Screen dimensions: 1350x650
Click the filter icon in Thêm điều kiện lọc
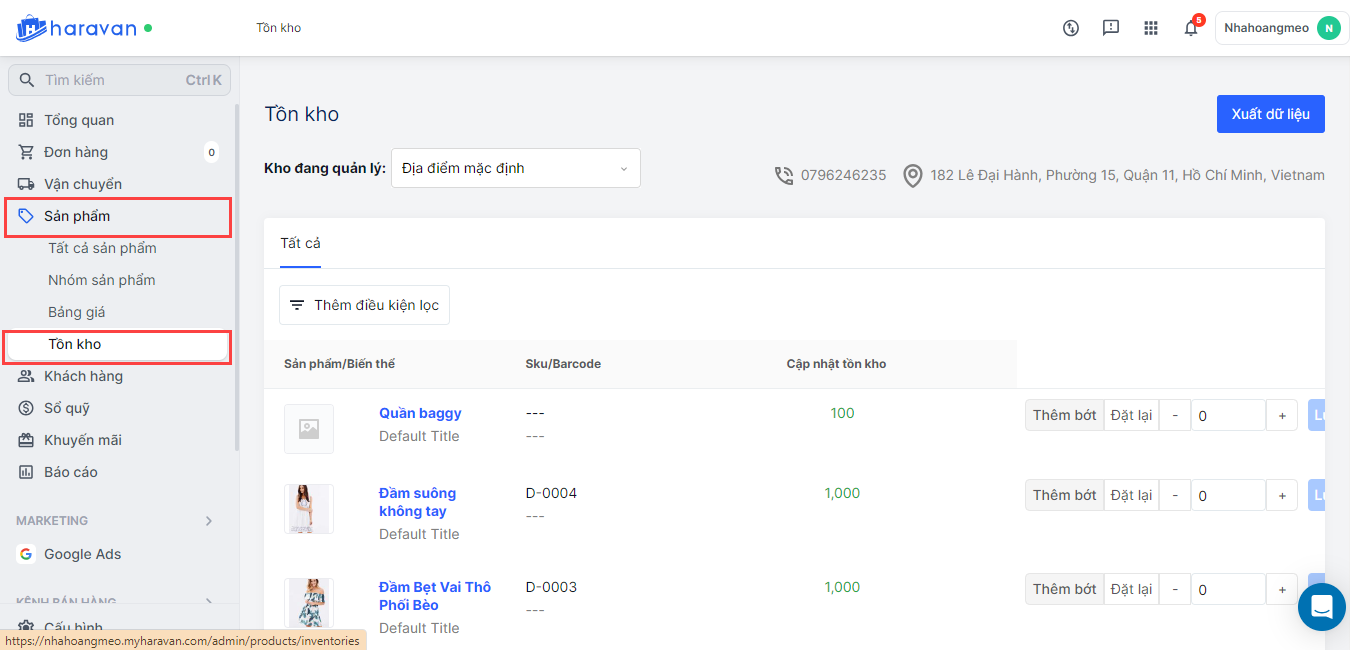point(297,305)
